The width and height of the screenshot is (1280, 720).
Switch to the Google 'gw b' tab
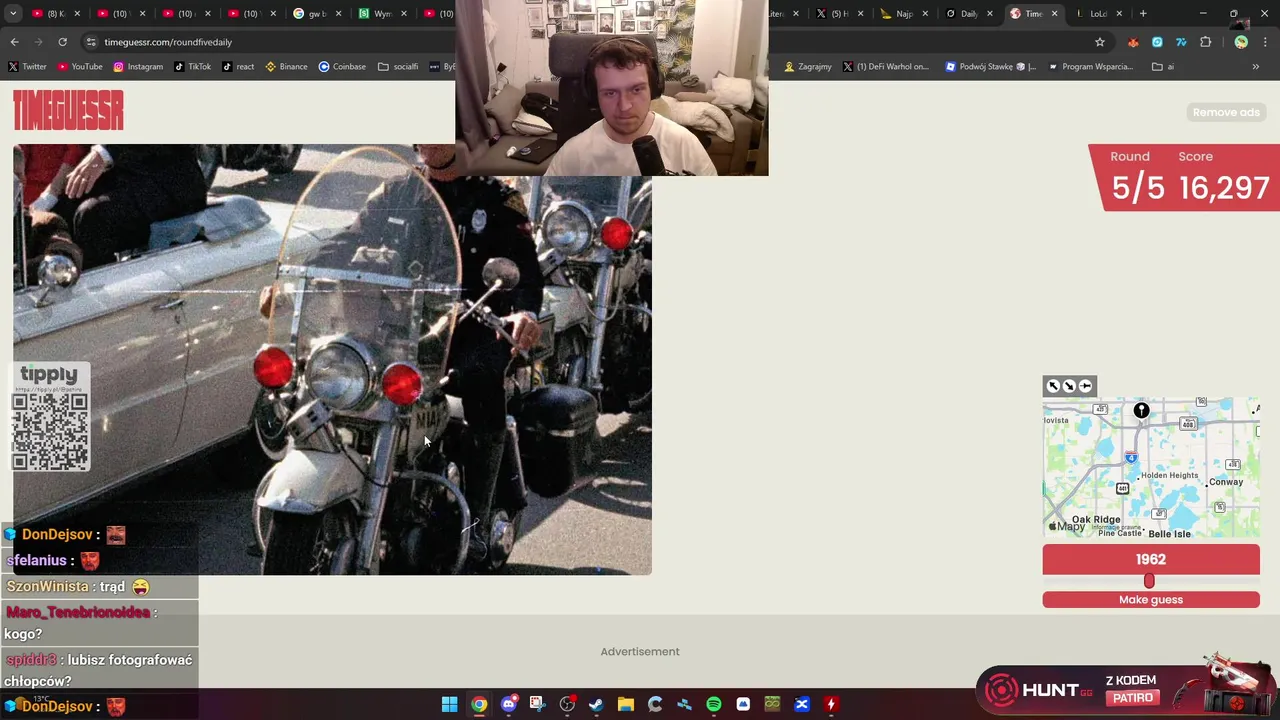[x=317, y=14]
